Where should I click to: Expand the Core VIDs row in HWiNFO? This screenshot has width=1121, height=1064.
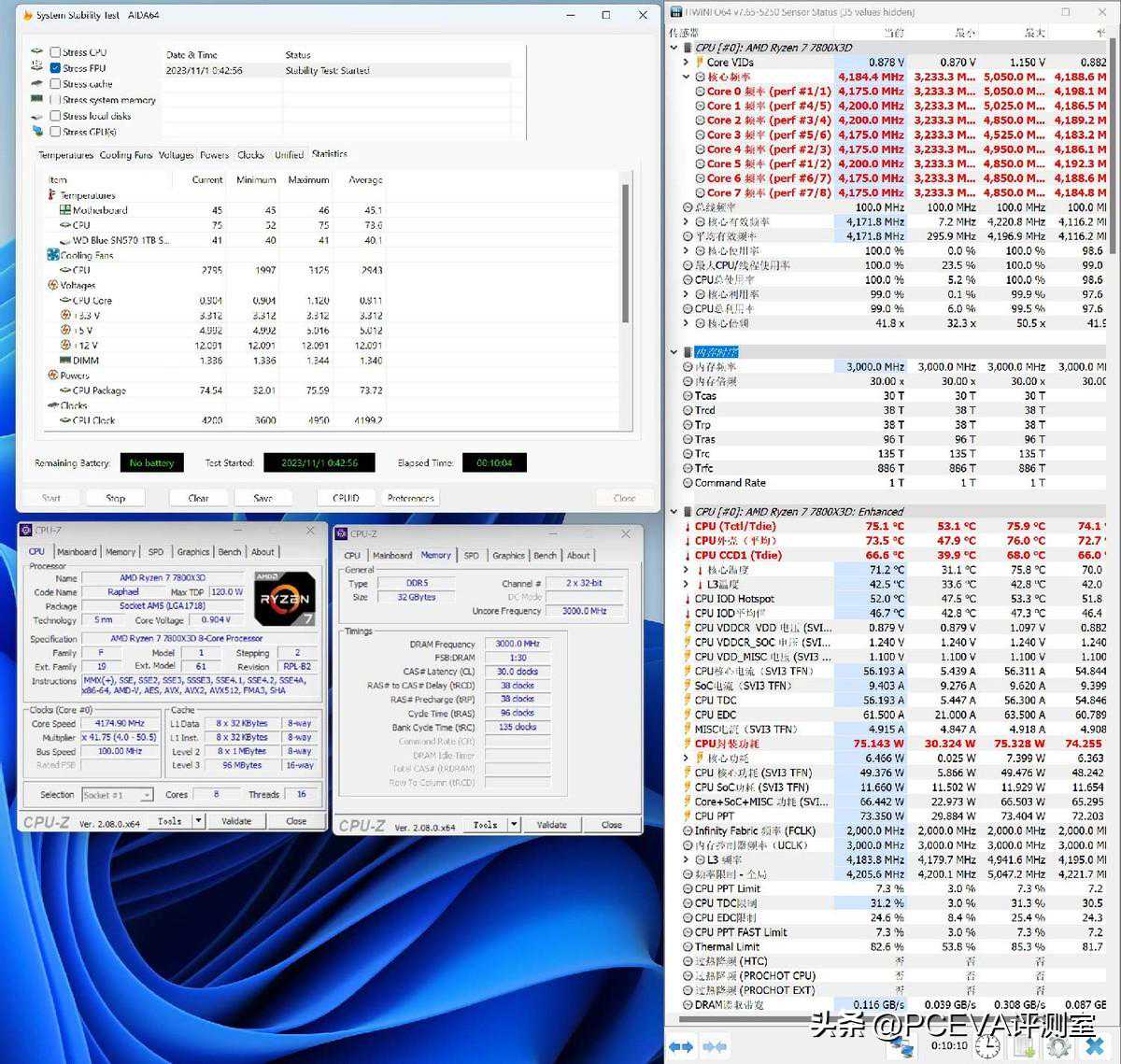pos(687,63)
